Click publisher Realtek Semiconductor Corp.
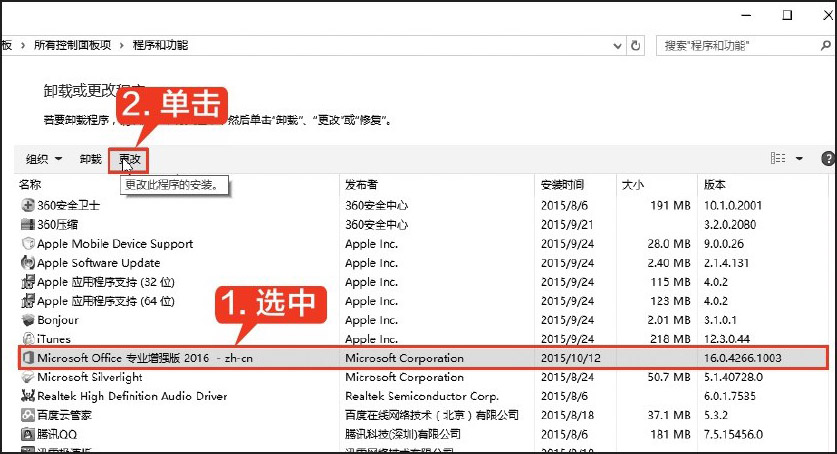 pos(422,396)
